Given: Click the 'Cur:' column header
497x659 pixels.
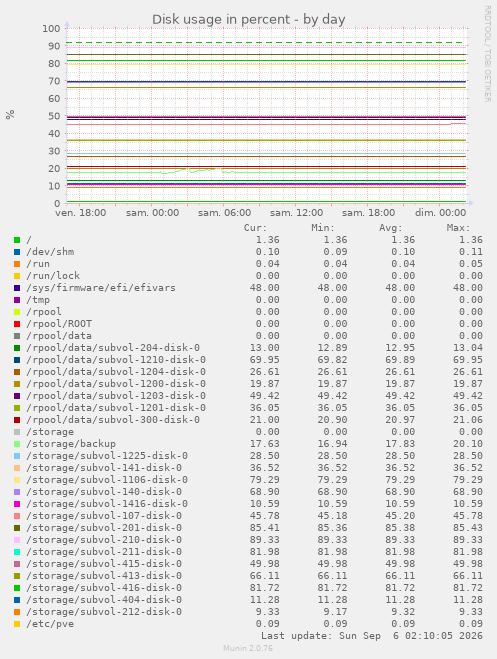Looking at the screenshot, I should (x=255, y=228).
